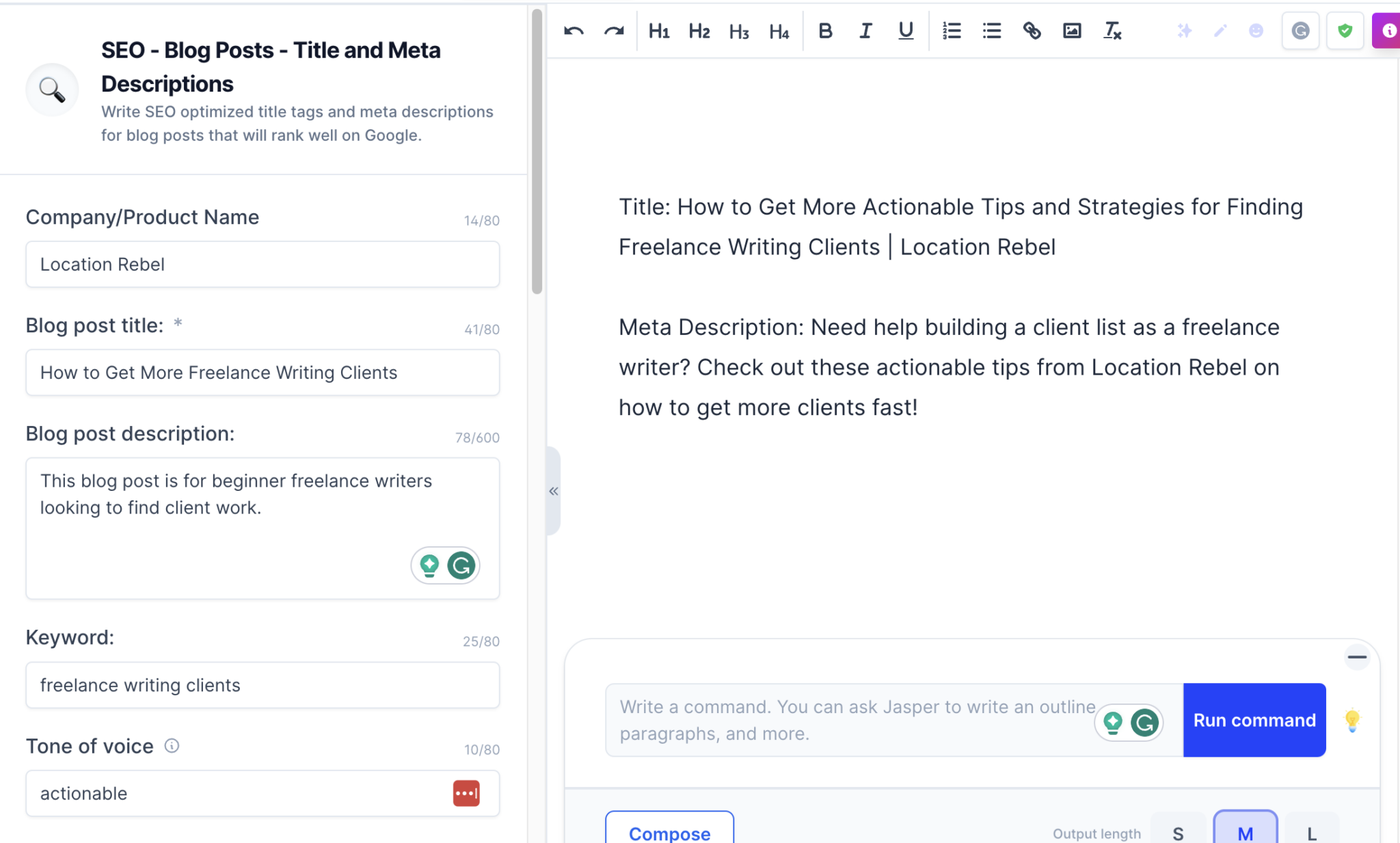Click the pencil edit icon in toolbar
Viewport: 1400px width, 843px height.
1220,31
